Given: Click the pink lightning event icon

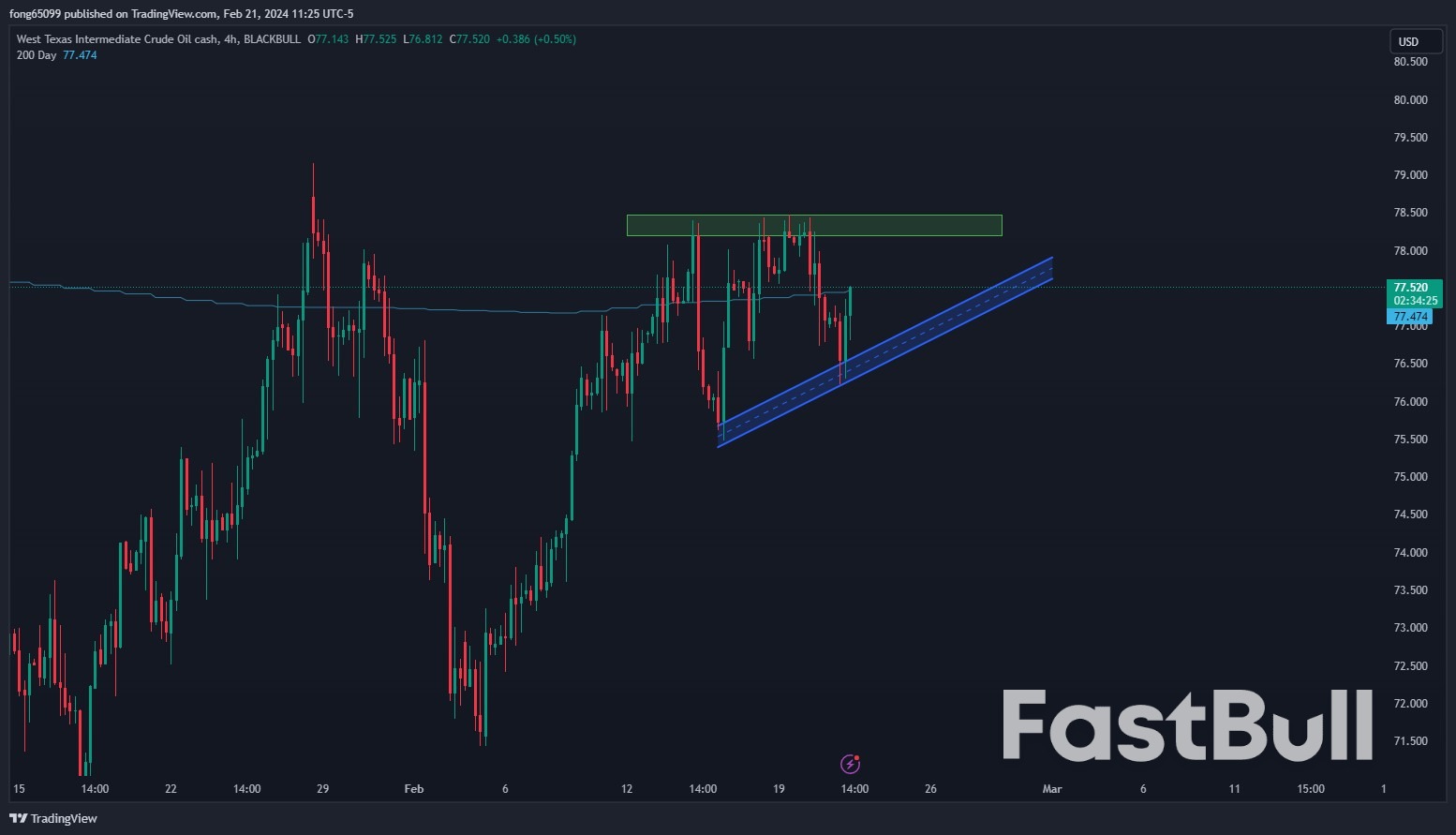Looking at the screenshot, I should coord(850,764).
